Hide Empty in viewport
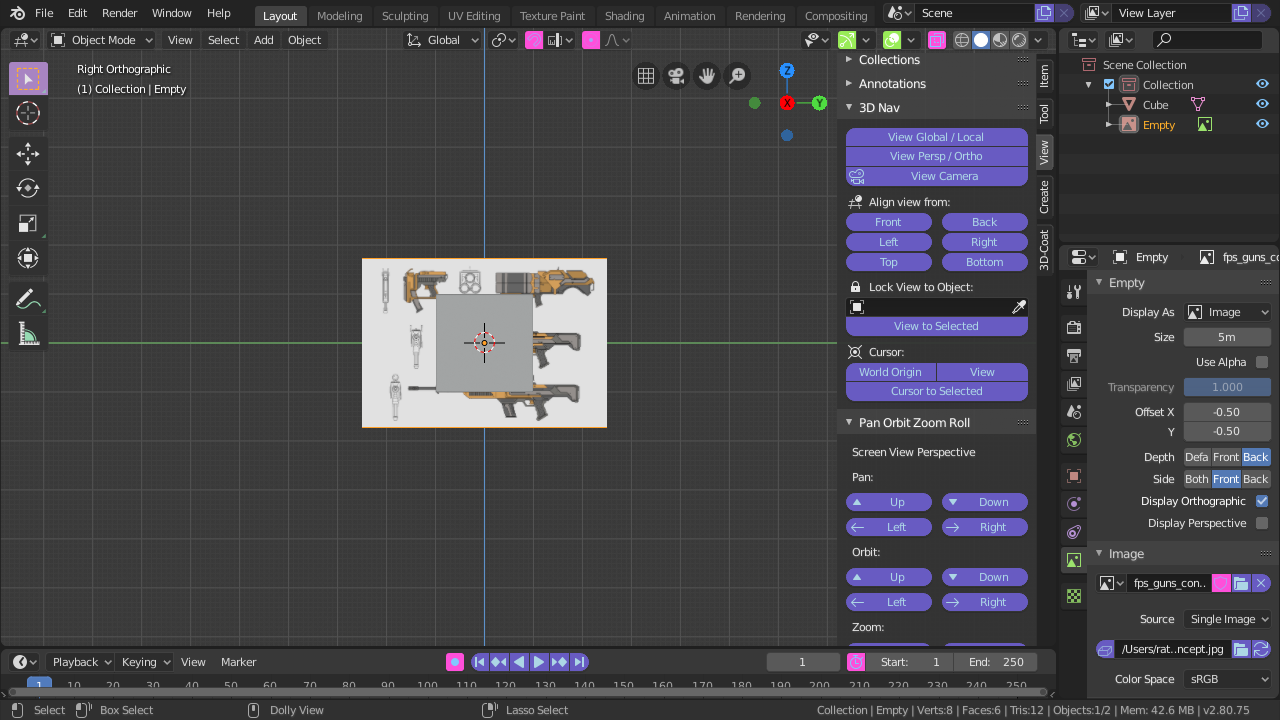Screen dimensions: 1280x720 tap(1262, 124)
